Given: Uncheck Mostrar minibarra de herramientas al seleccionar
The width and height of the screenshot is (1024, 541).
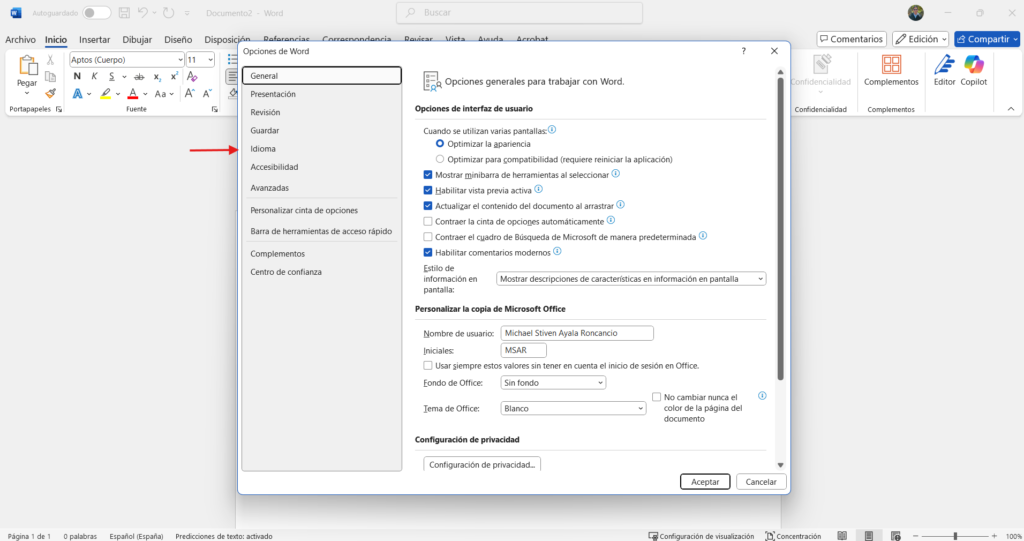Looking at the screenshot, I should (x=428, y=174).
